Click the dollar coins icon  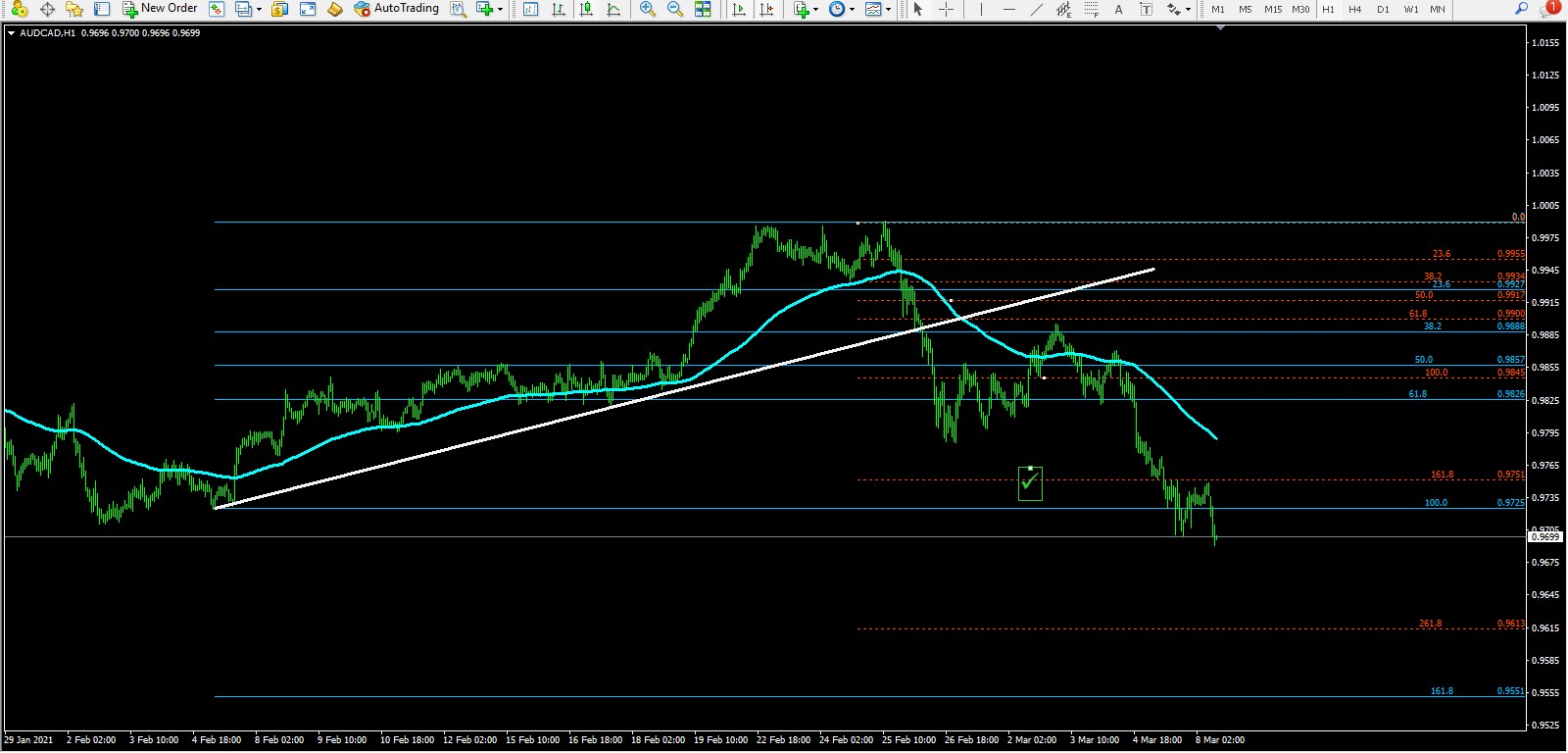coord(280,9)
